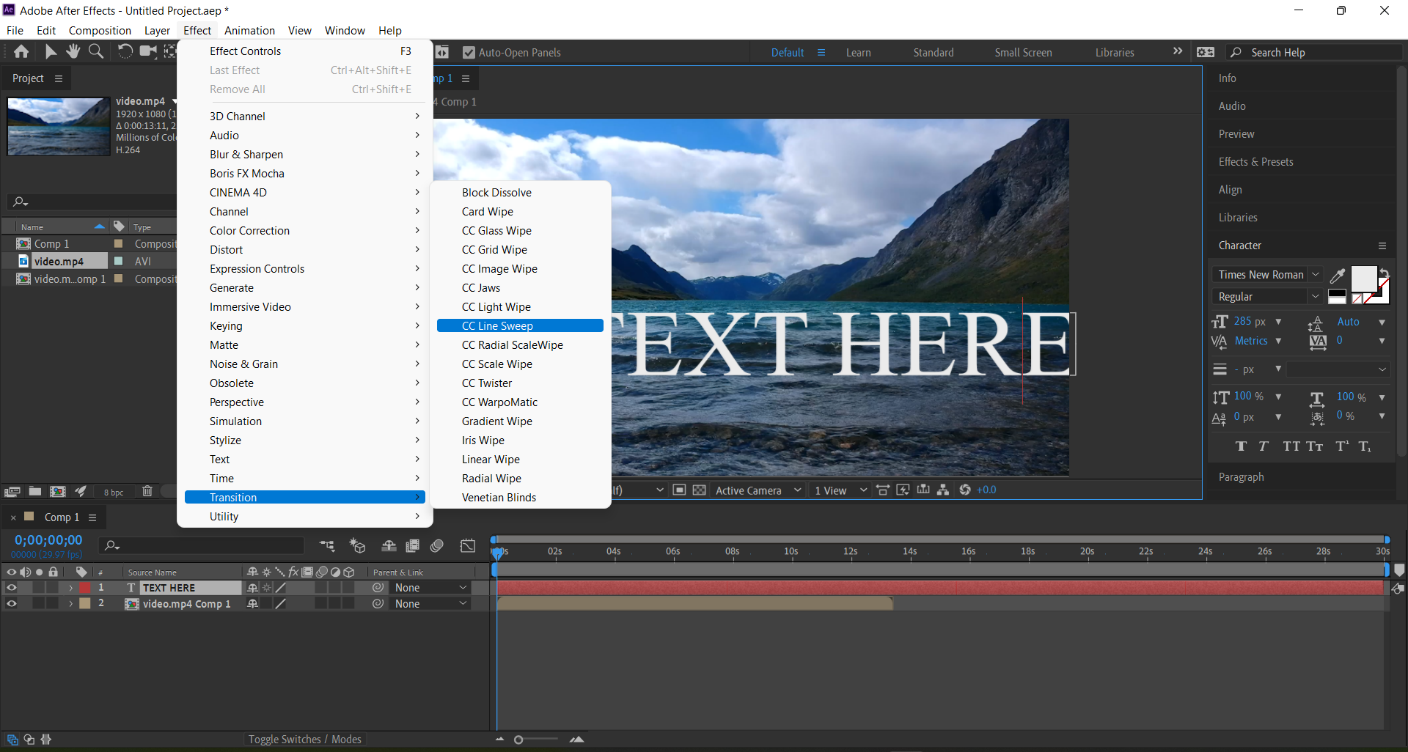Image resolution: width=1408 pixels, height=752 pixels.
Task: Click red label color of TEXT HERE layer
Action: (x=85, y=588)
